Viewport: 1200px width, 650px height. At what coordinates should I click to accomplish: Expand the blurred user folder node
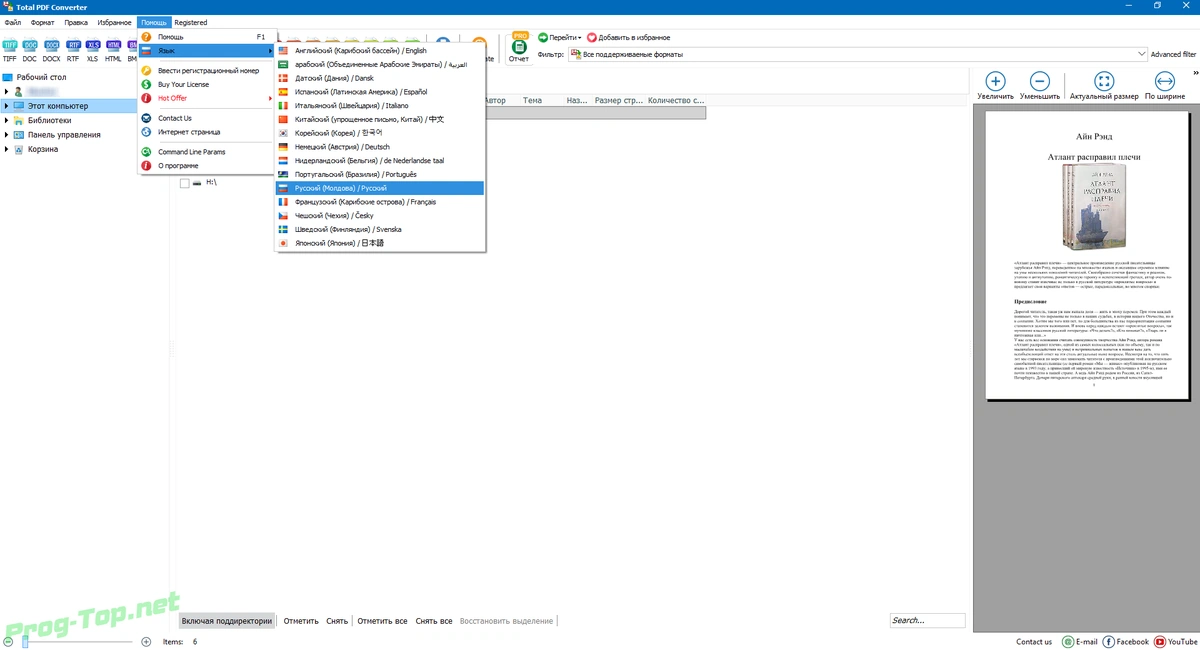(x=6, y=91)
